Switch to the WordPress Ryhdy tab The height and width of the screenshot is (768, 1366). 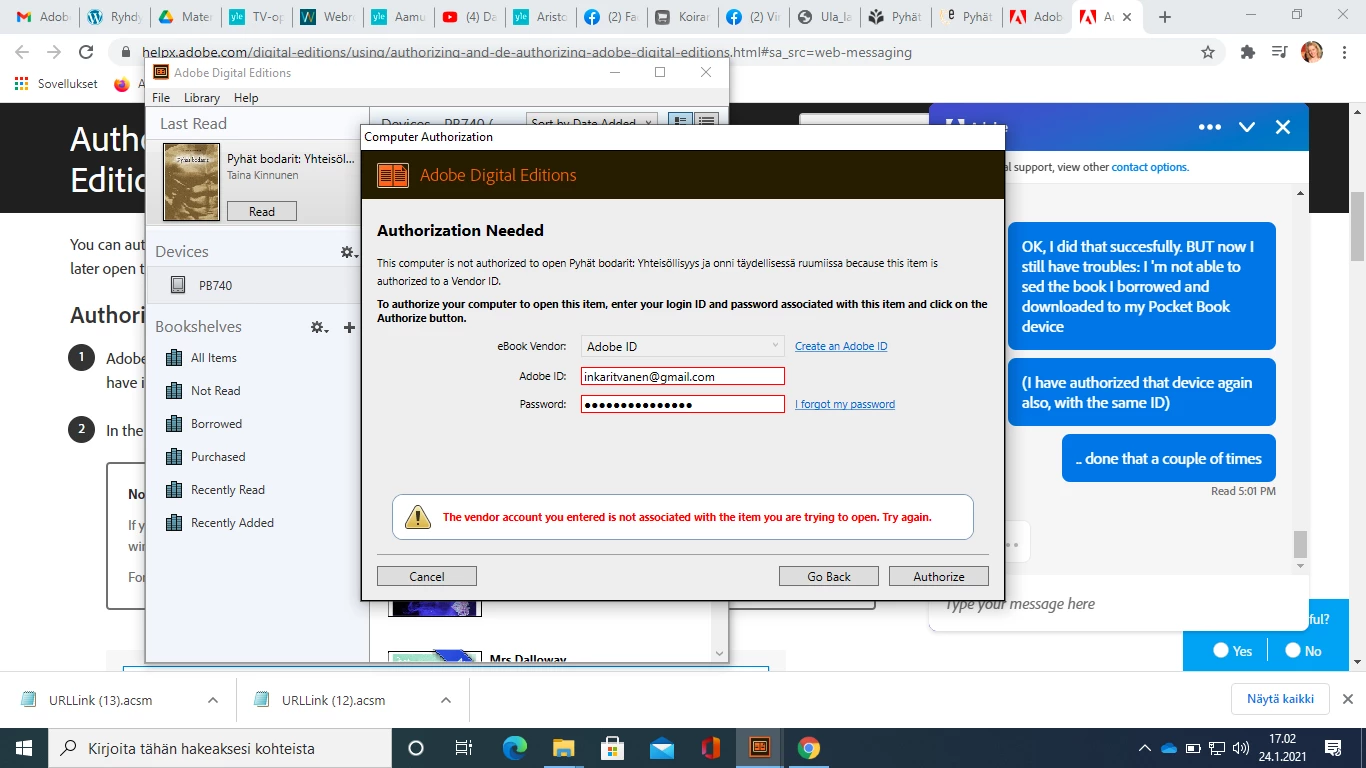coord(113,17)
